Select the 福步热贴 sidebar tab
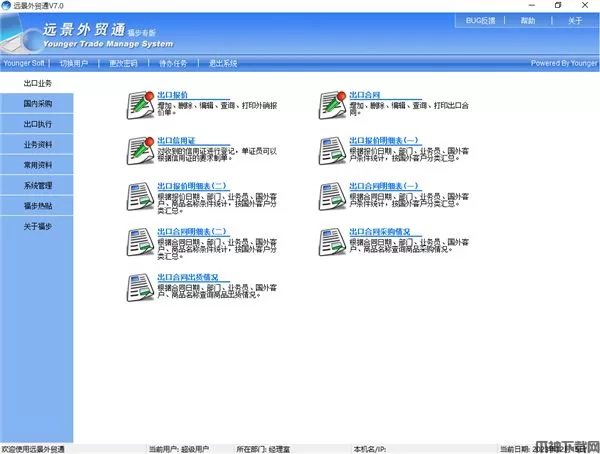Image resolution: width=600 pixels, height=454 pixels. tap(37, 206)
